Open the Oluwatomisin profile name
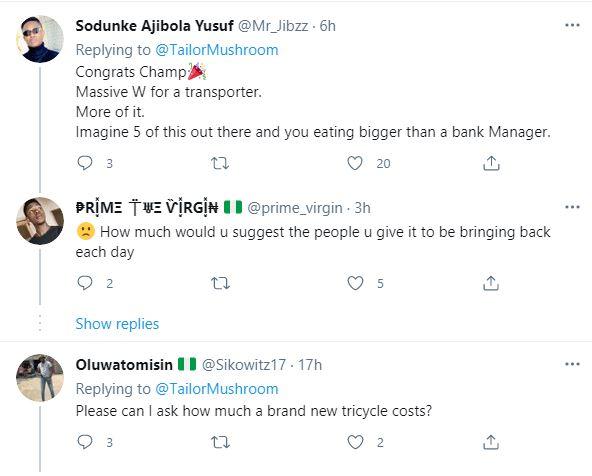 [x=124, y=365]
